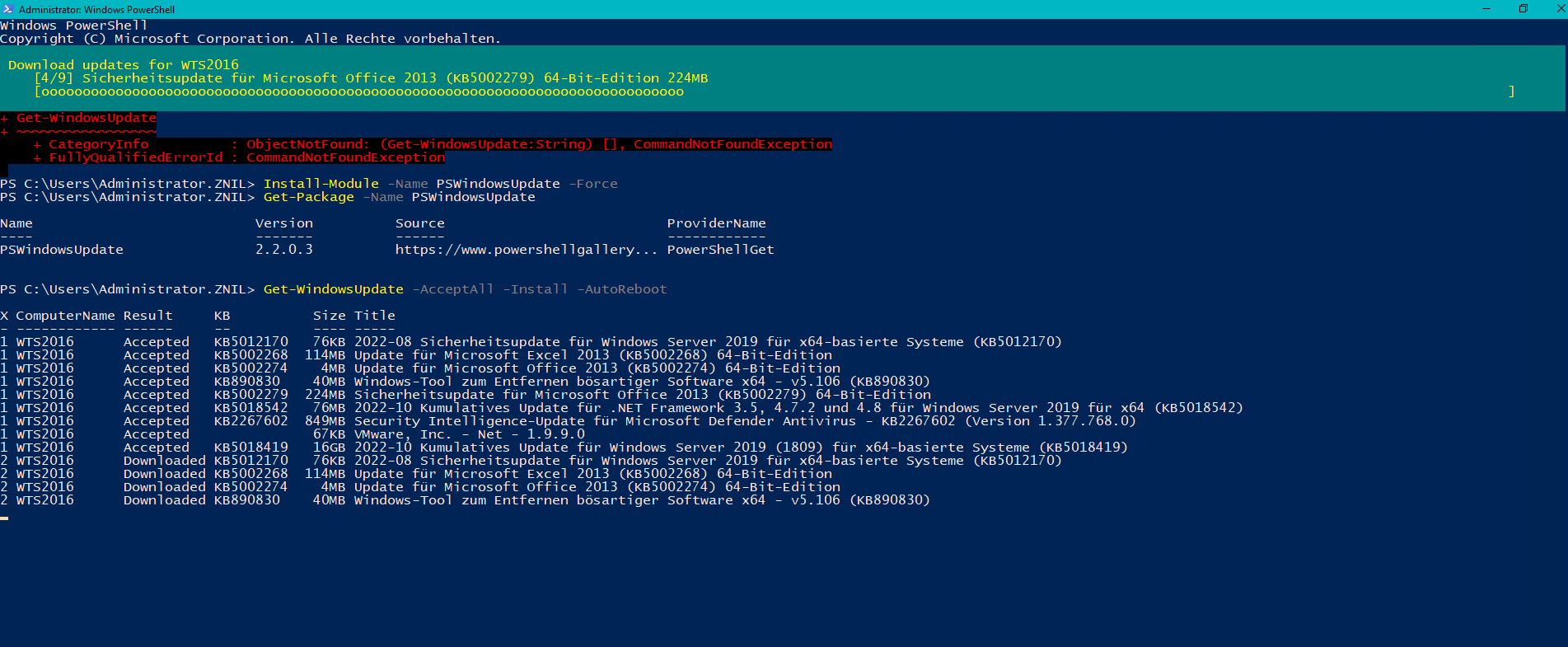This screenshot has width=1568, height=647.
Task: Click KB5018542 in the KB column
Action: click(x=250, y=408)
